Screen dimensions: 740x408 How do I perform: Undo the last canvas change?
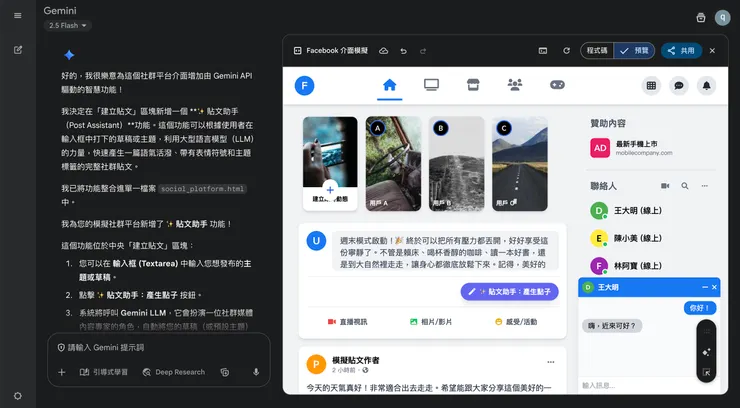(x=404, y=50)
